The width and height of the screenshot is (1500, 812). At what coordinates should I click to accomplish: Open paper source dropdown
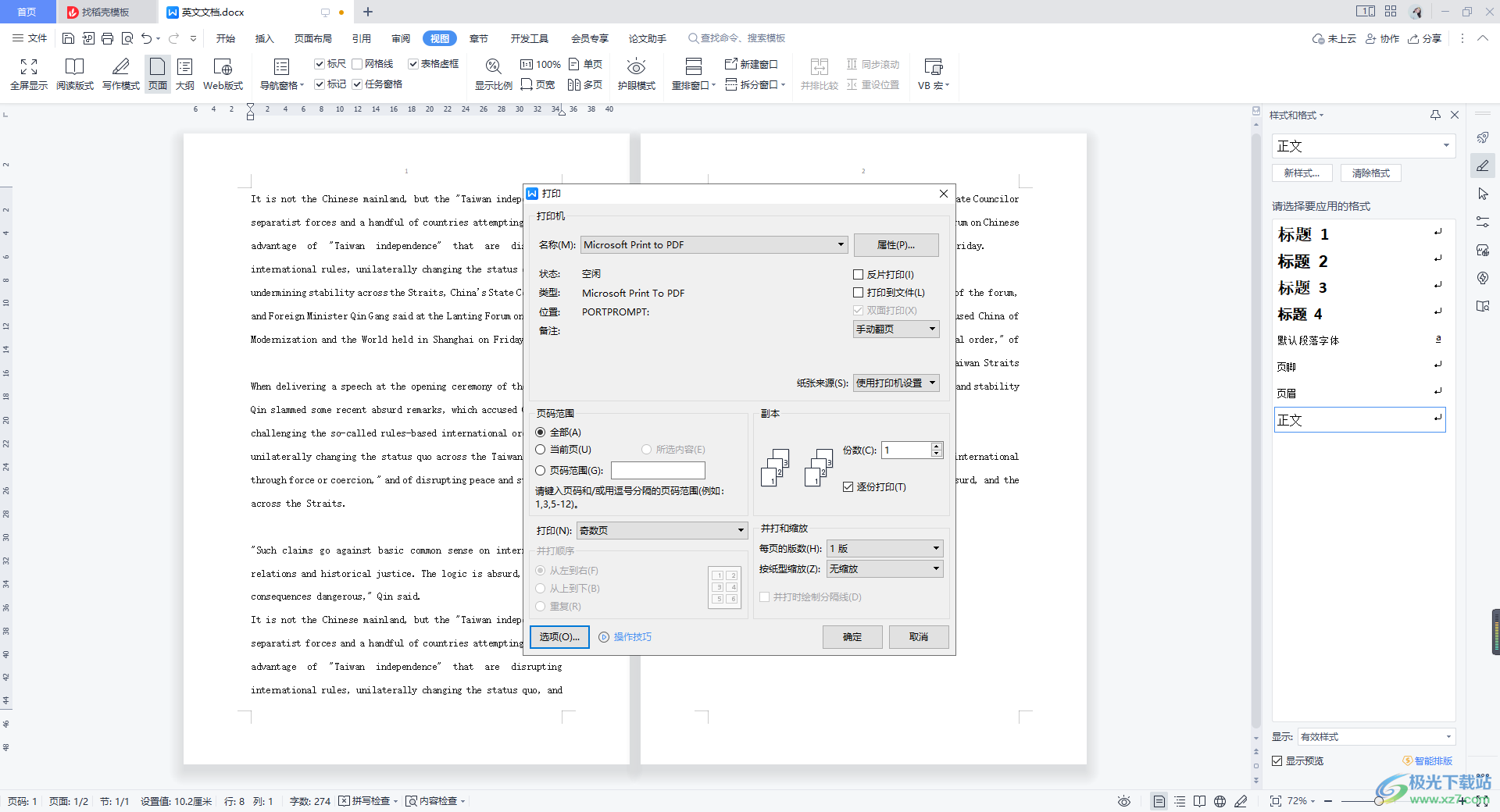[x=896, y=383]
